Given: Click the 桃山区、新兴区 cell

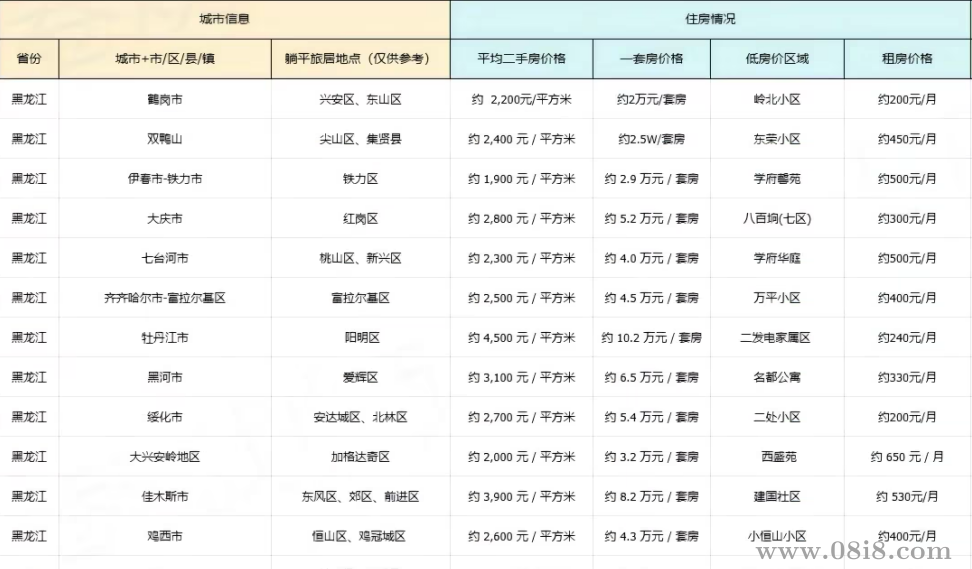Looking at the screenshot, I should (x=361, y=258).
